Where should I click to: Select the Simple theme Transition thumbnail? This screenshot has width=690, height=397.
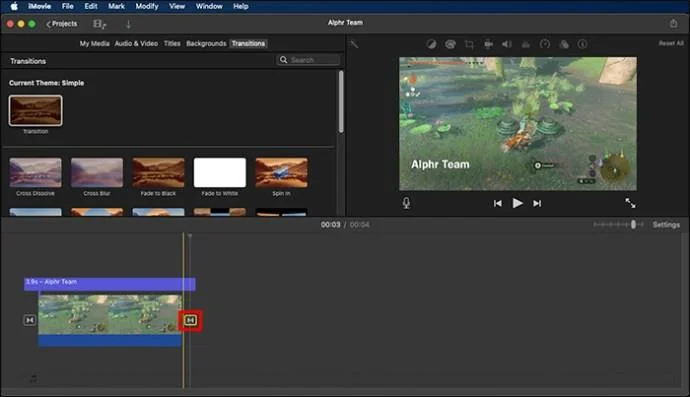(36, 110)
